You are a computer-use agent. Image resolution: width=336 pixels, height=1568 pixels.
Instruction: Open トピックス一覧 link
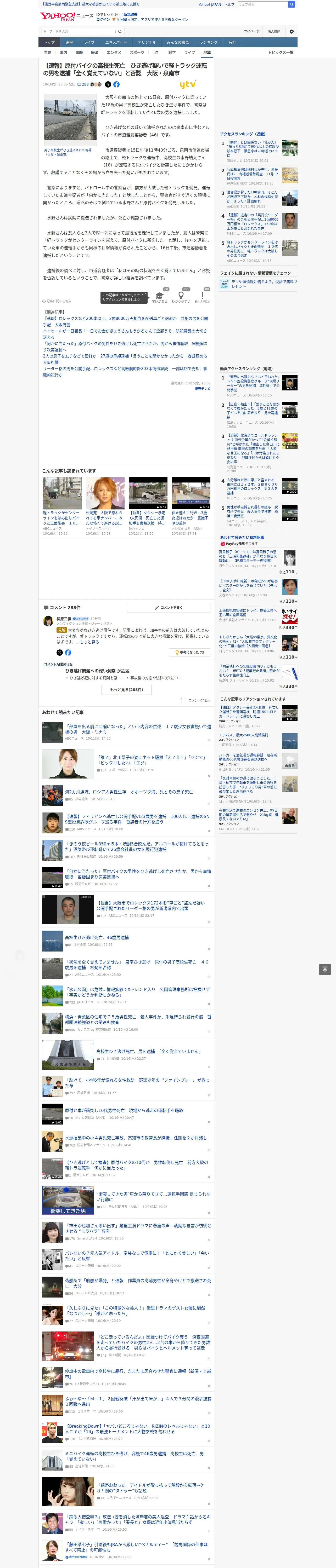(x=281, y=52)
